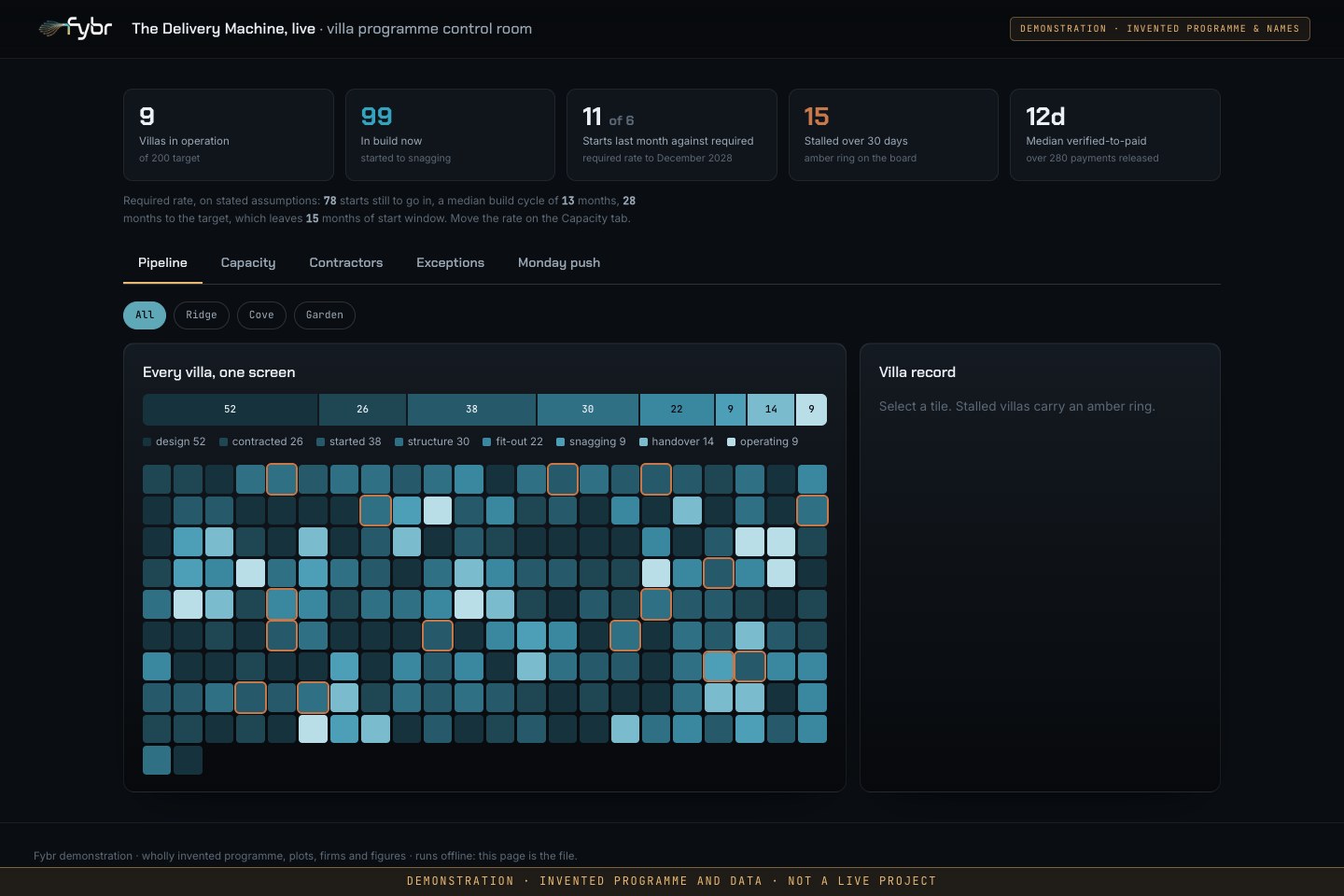Viewport: 1344px width, 896px height.
Task: Select the amber-ringed tile ending the second row
Action: [x=812, y=511]
